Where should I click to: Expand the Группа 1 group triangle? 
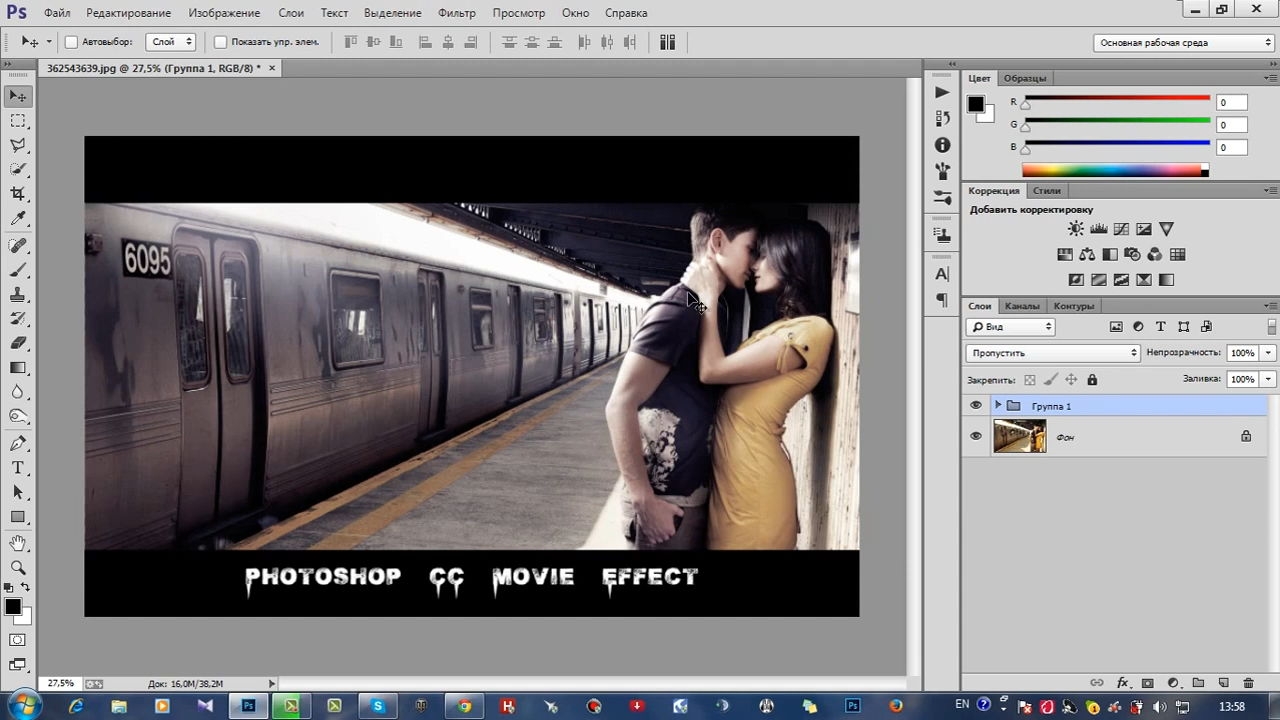coord(998,405)
